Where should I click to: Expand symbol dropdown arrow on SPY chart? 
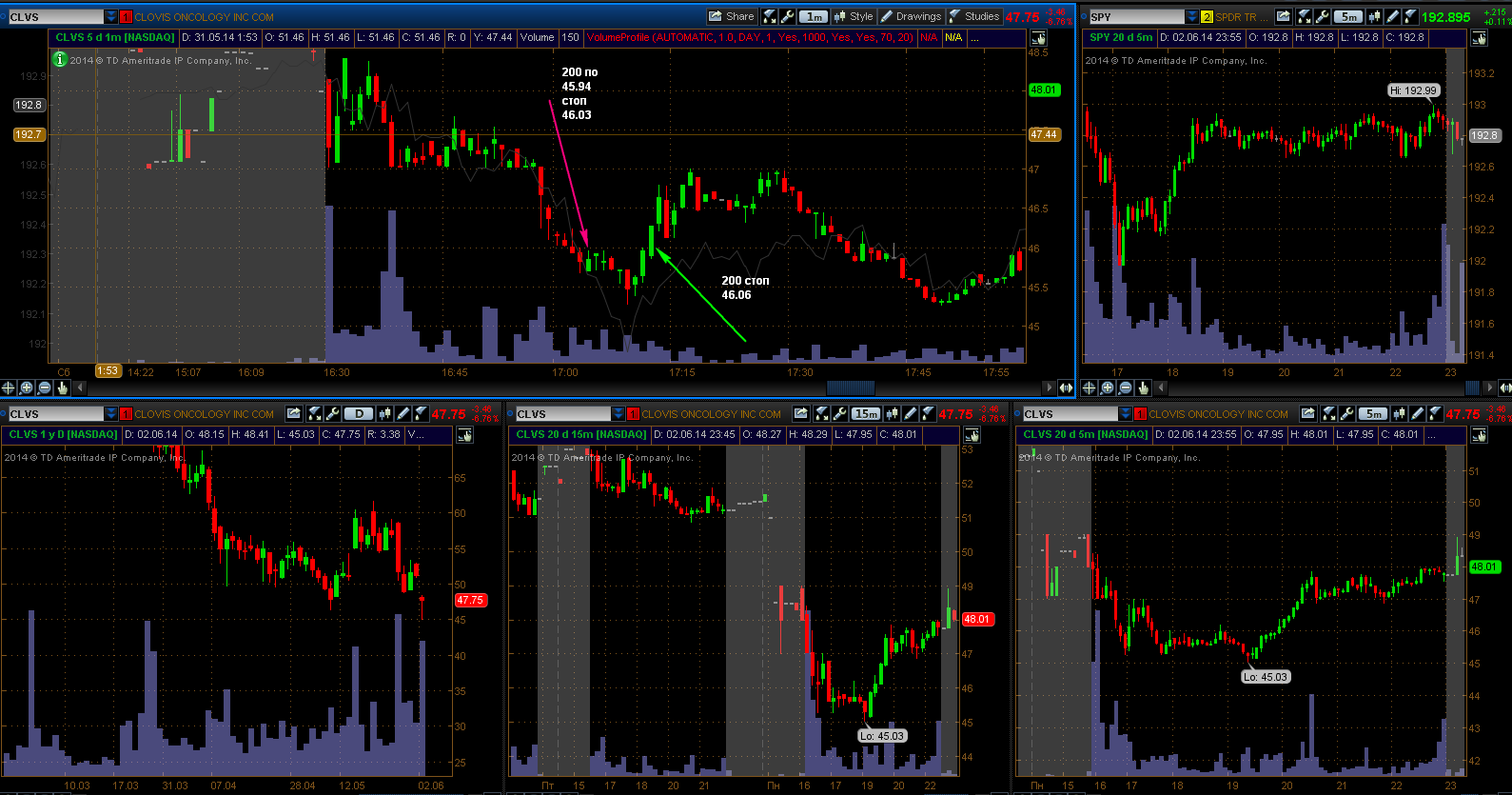pyautogui.click(x=1191, y=17)
